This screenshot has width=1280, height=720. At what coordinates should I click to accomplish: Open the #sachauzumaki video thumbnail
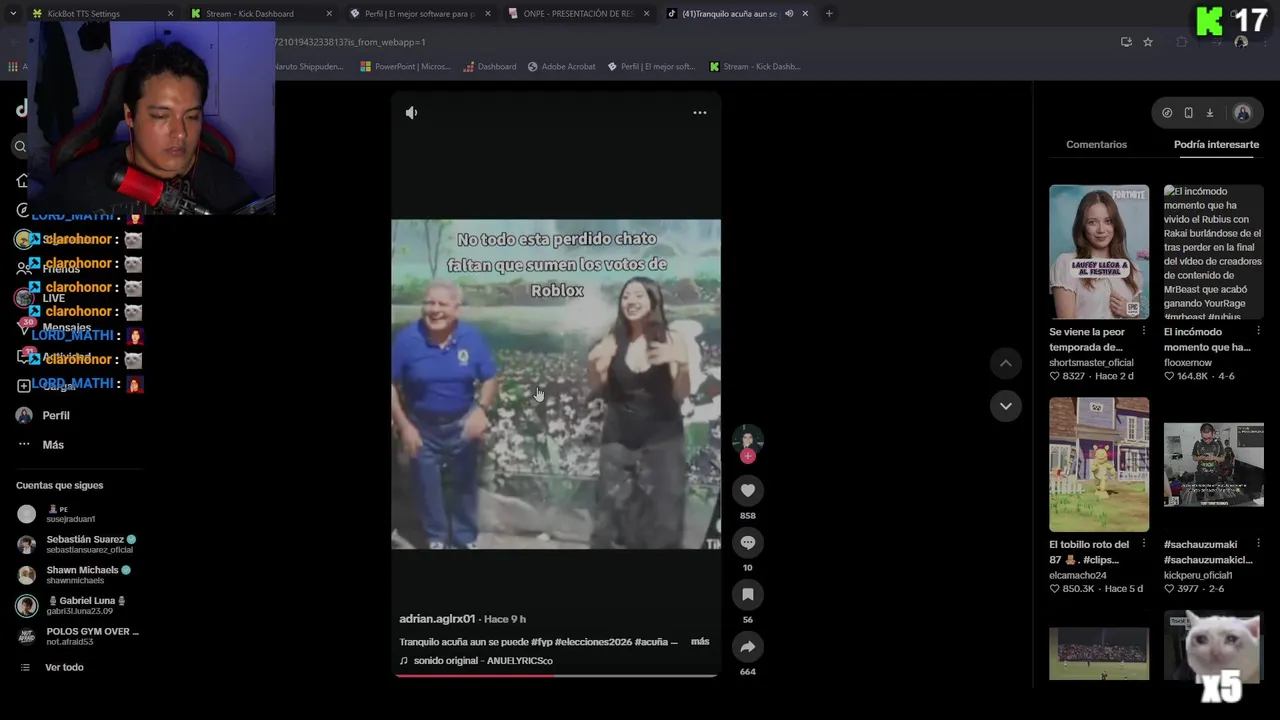[x=1214, y=464]
